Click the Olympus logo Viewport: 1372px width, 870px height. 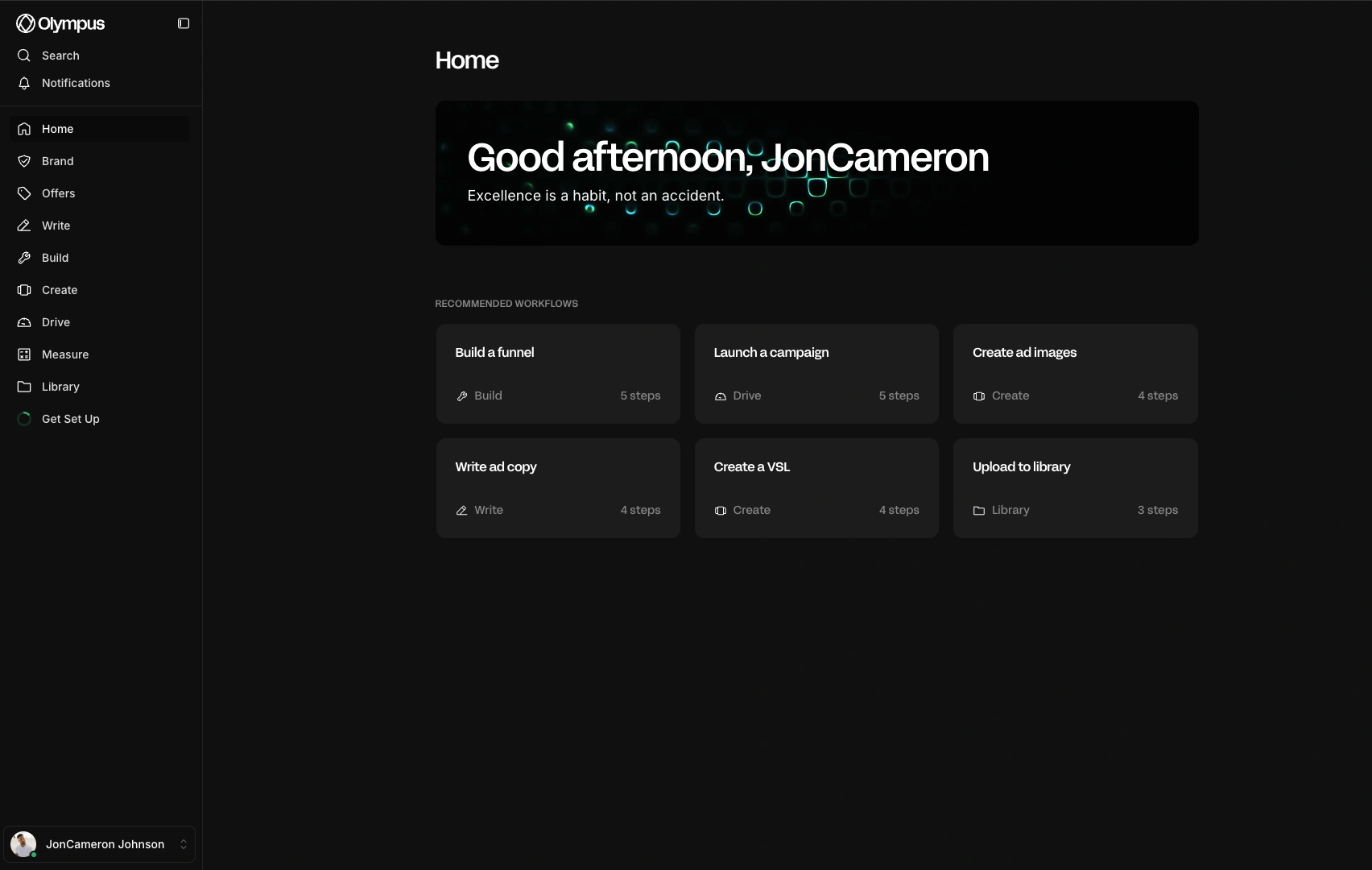point(60,23)
